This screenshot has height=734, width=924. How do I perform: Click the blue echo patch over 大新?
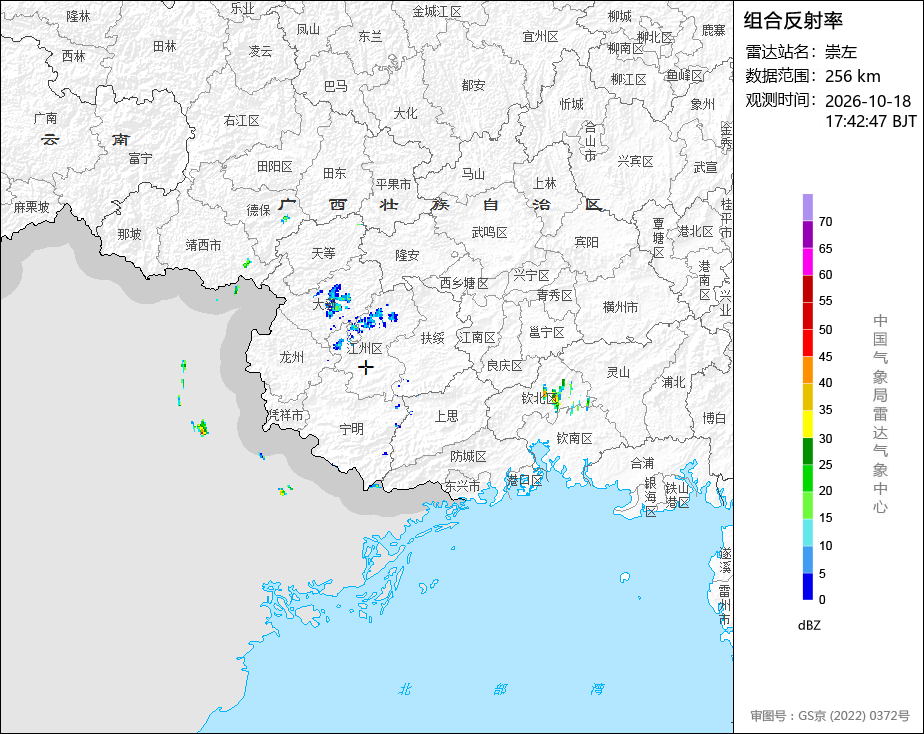click(334, 301)
